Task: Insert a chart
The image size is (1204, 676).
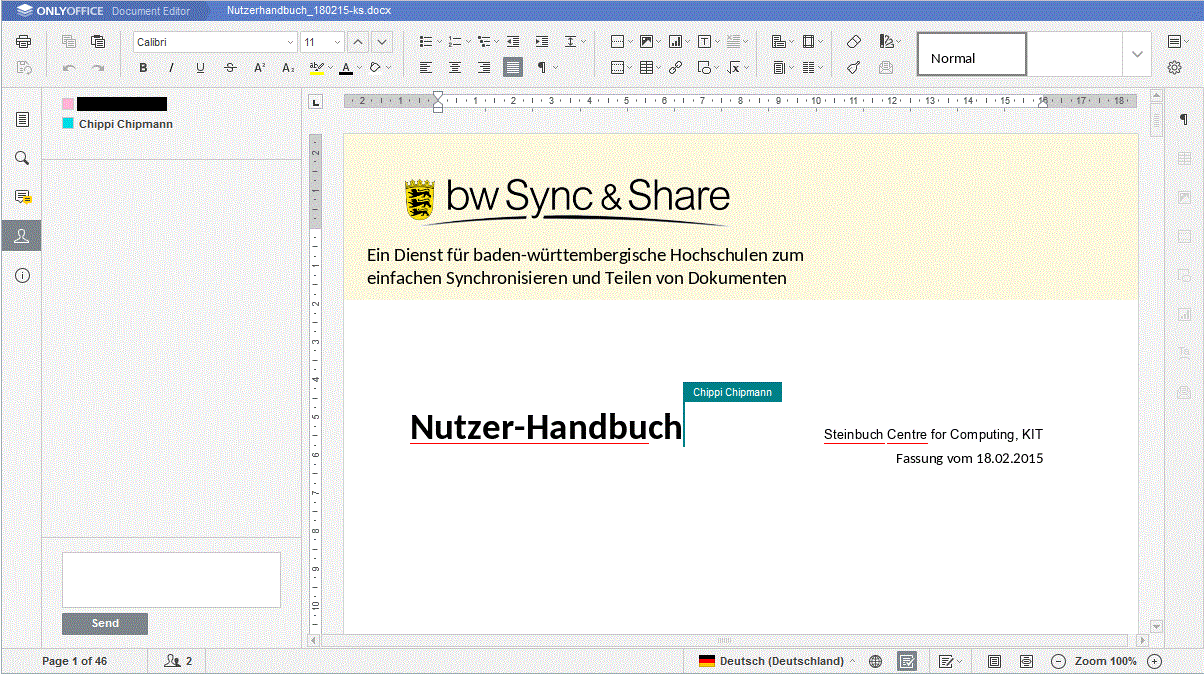Action: (679, 41)
